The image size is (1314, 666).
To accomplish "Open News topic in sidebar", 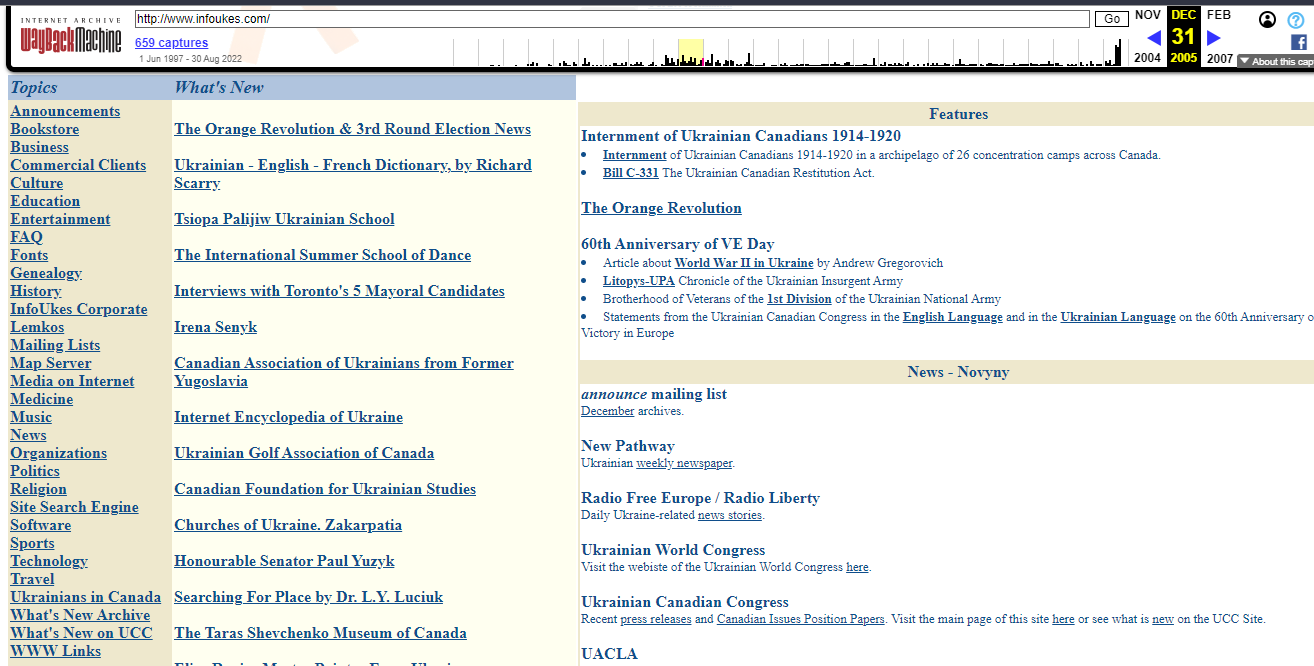I will click(x=28, y=435).
